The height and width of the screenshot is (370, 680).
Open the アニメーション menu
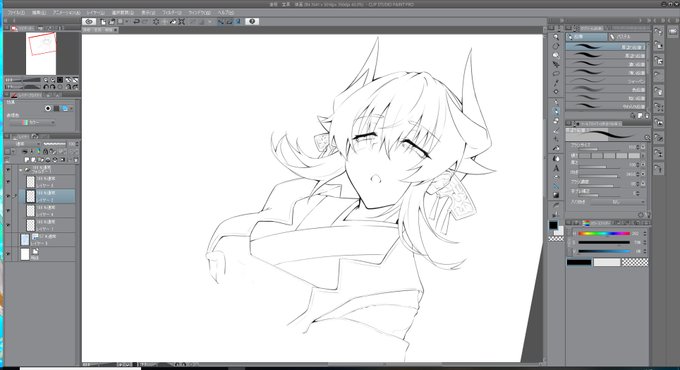pyautogui.click(x=66, y=13)
